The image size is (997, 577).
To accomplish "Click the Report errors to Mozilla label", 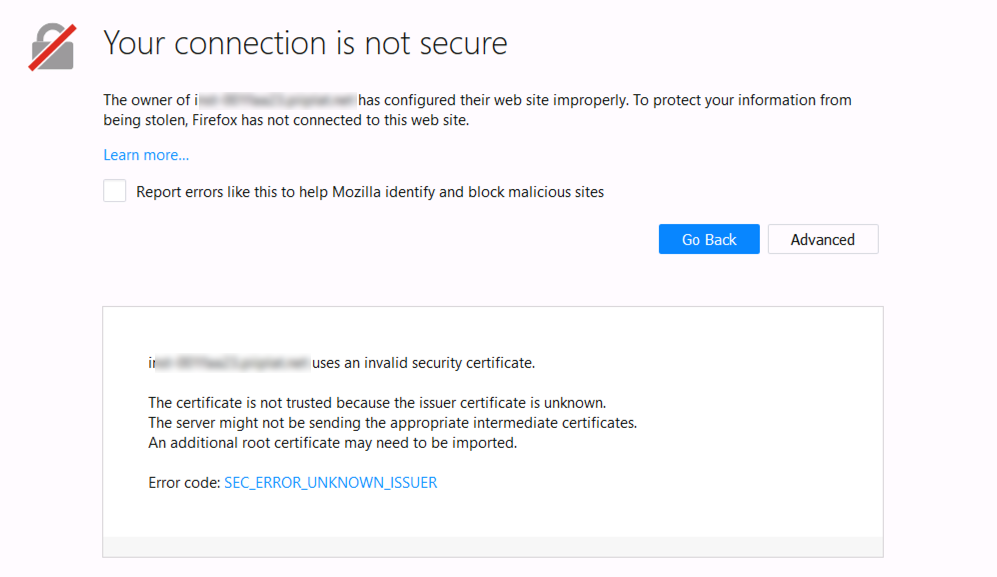I will pos(369,192).
